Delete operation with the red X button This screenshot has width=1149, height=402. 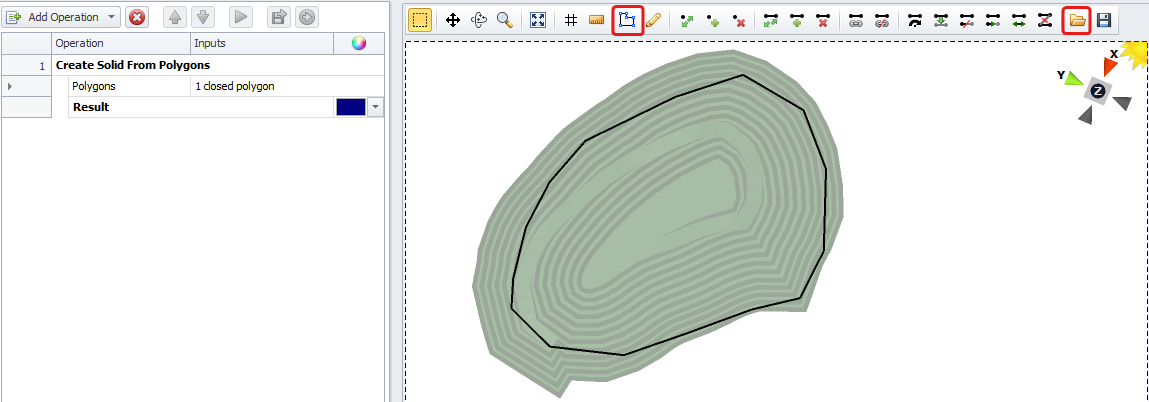tap(137, 17)
